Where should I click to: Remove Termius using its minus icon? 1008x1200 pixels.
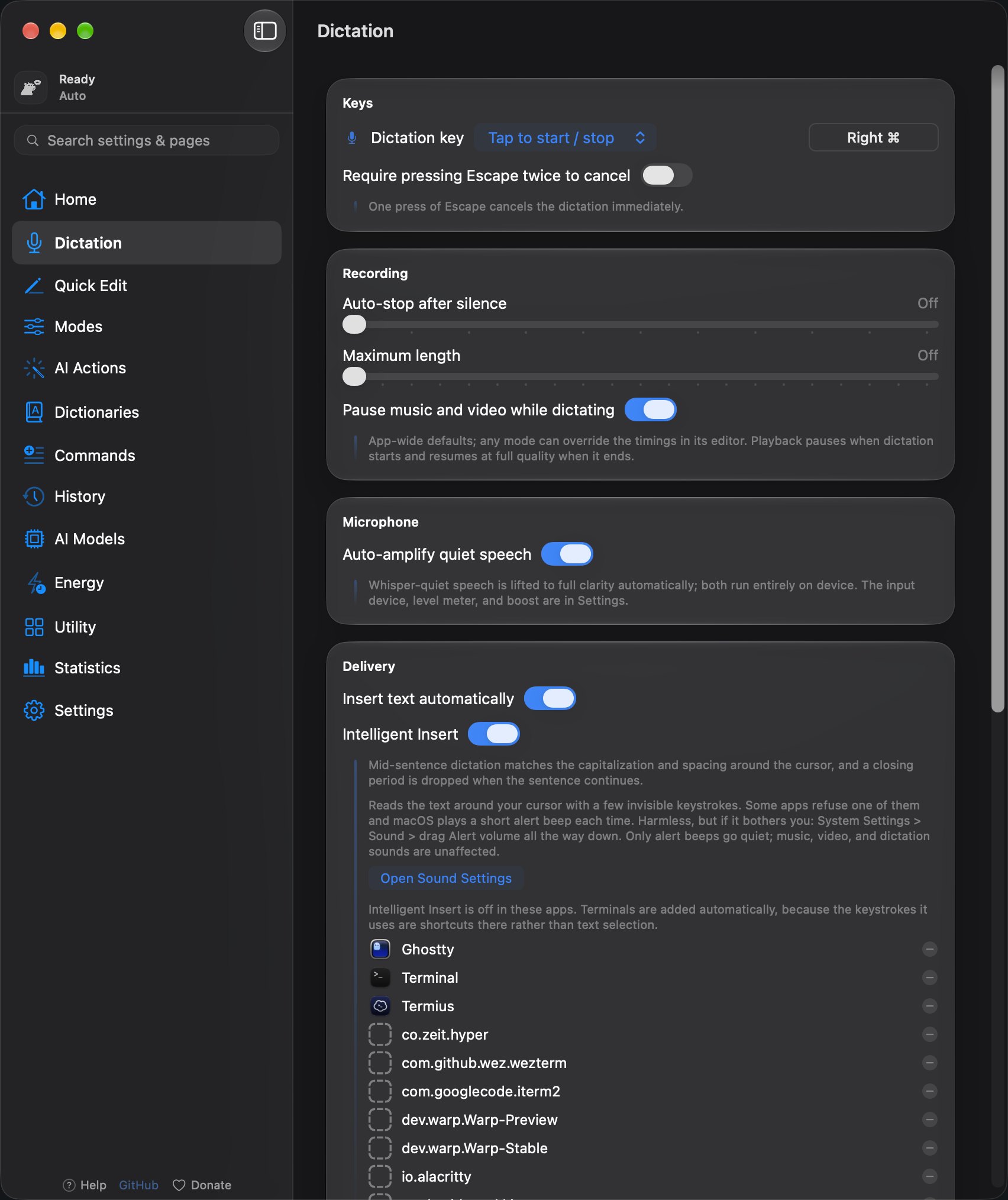pyautogui.click(x=930, y=1007)
